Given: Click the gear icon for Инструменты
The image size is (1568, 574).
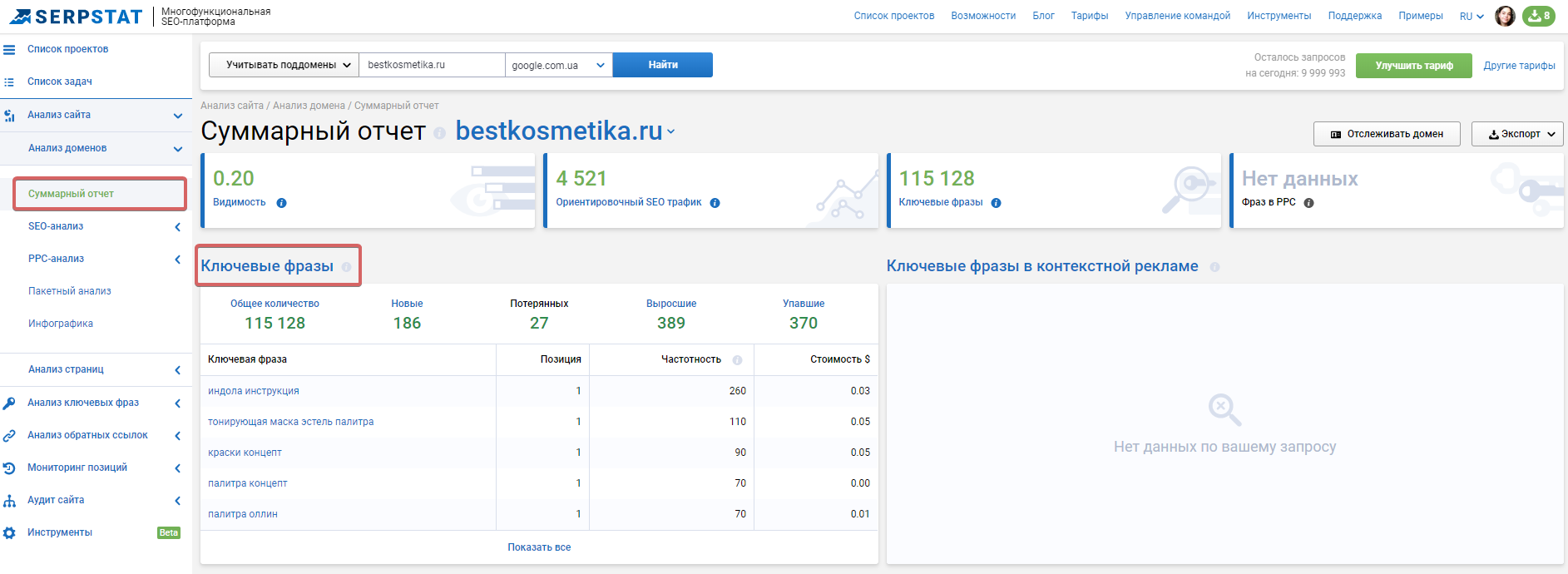Looking at the screenshot, I should click(x=9, y=533).
